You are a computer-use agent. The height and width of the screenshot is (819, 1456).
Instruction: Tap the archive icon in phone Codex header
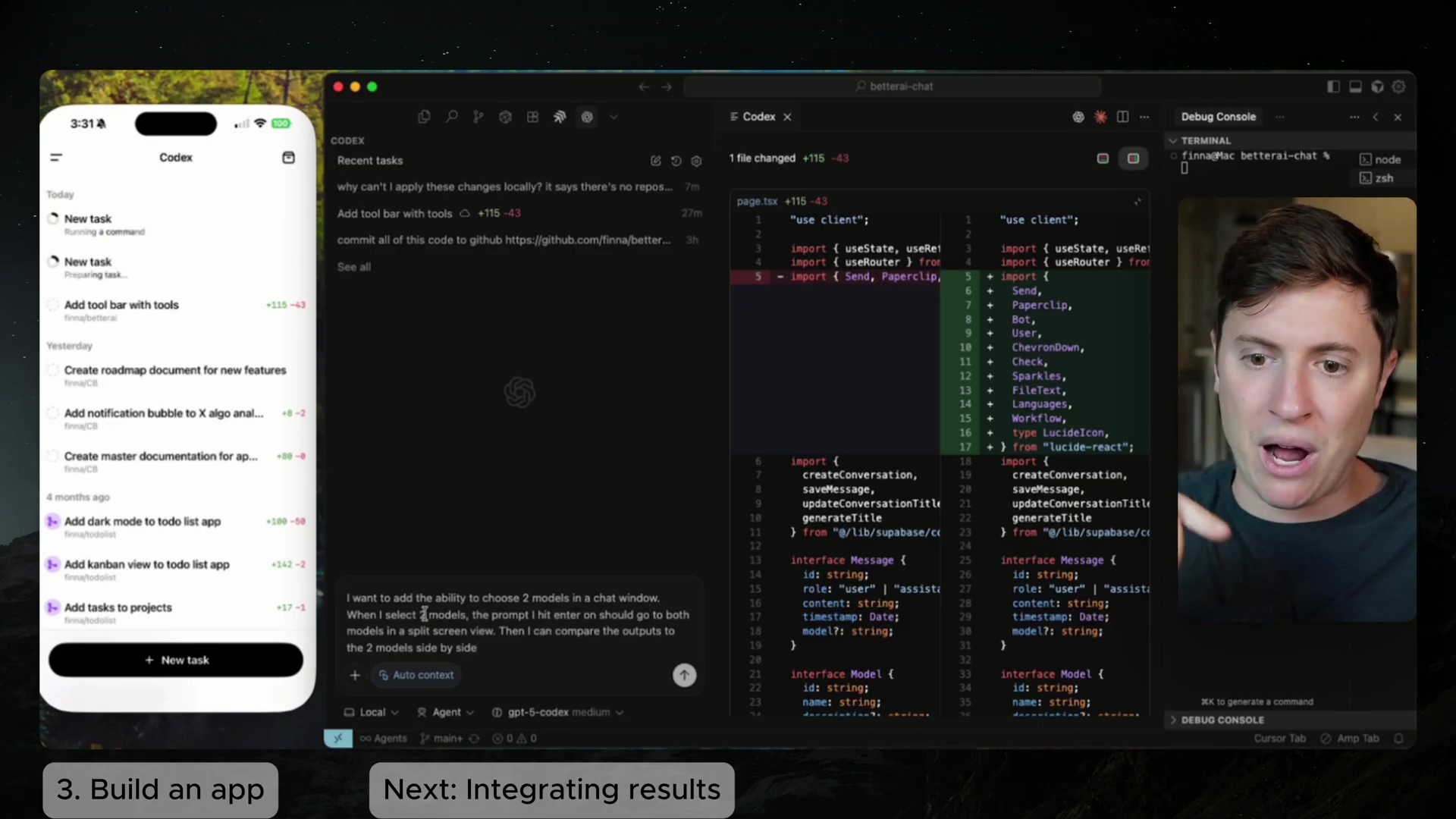(288, 157)
